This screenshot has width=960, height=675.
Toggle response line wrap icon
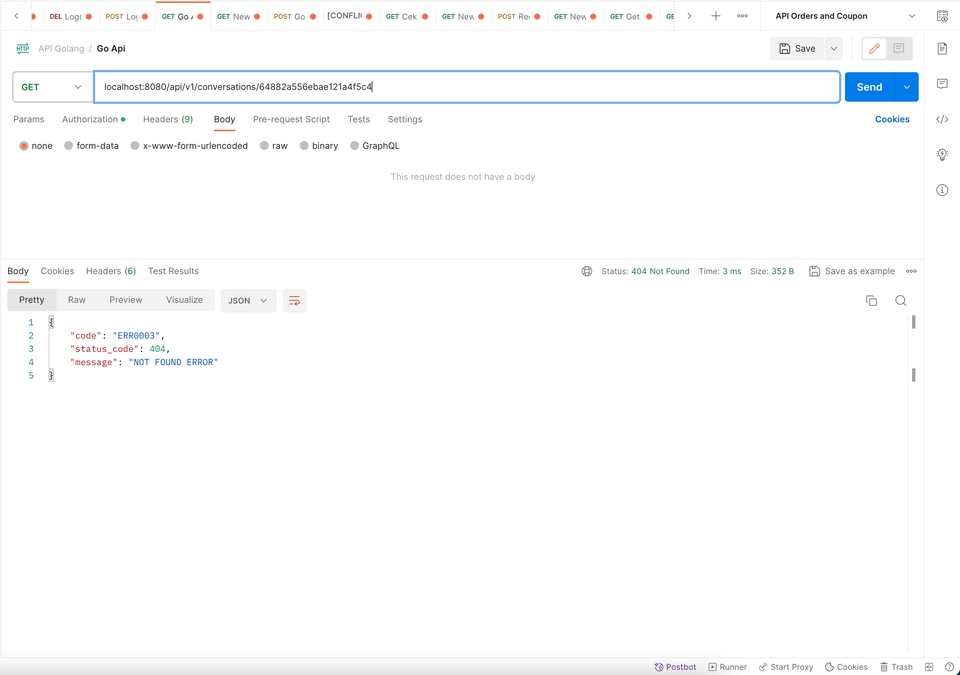pos(294,300)
